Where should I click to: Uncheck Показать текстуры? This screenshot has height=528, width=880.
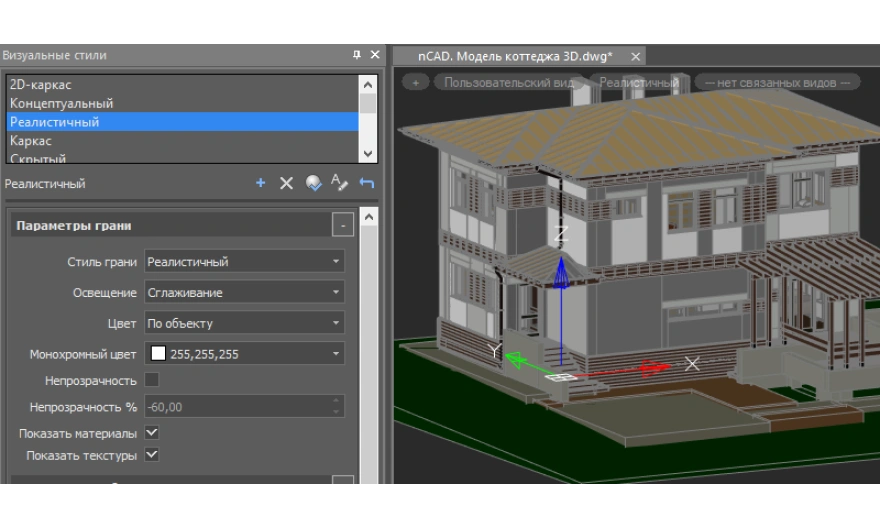point(152,455)
